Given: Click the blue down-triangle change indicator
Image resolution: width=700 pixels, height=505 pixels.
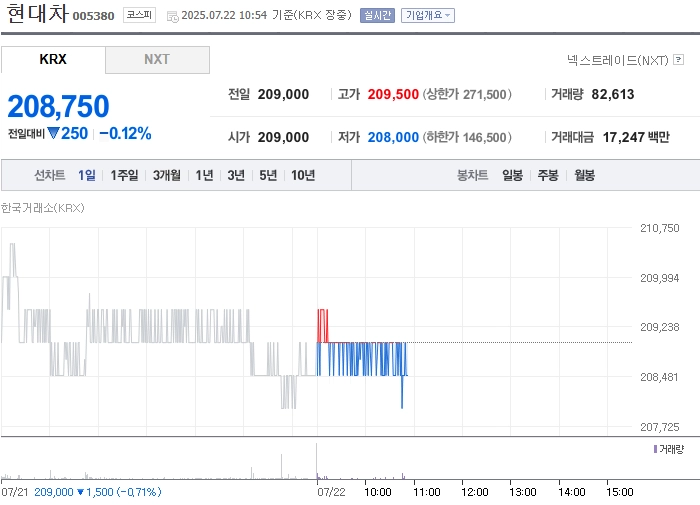Looking at the screenshot, I should pyautogui.click(x=54, y=133).
